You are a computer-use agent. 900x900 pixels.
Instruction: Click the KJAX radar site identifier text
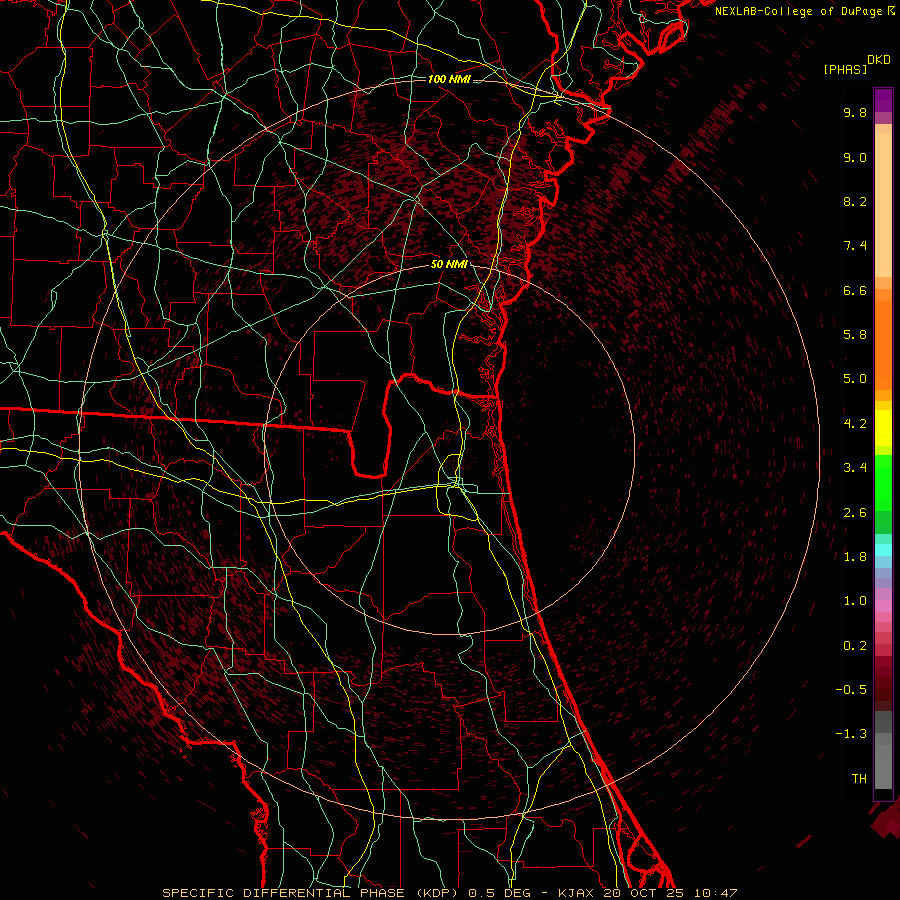(574, 893)
